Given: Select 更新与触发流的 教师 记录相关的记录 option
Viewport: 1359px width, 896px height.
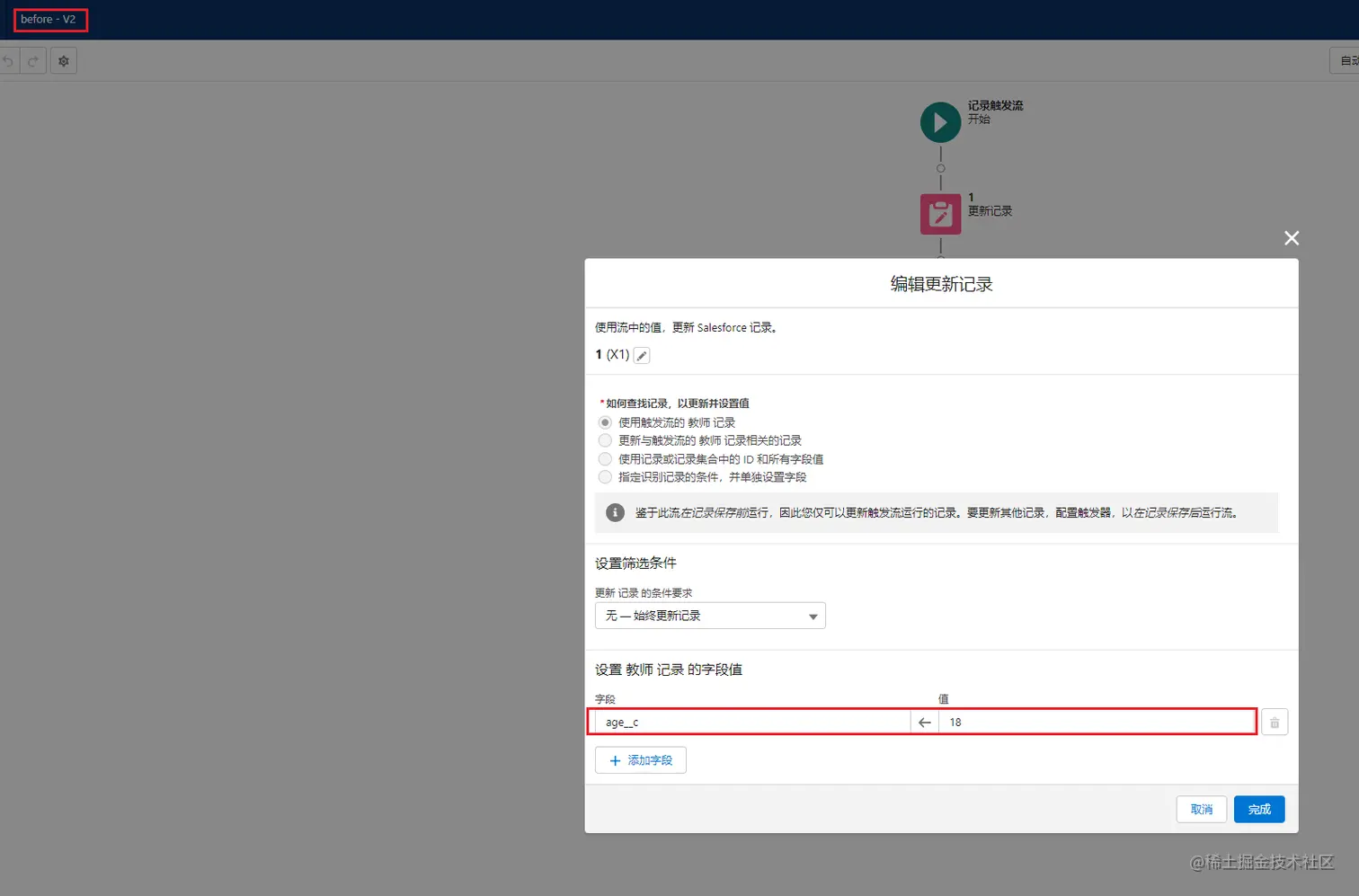Looking at the screenshot, I should (x=605, y=440).
